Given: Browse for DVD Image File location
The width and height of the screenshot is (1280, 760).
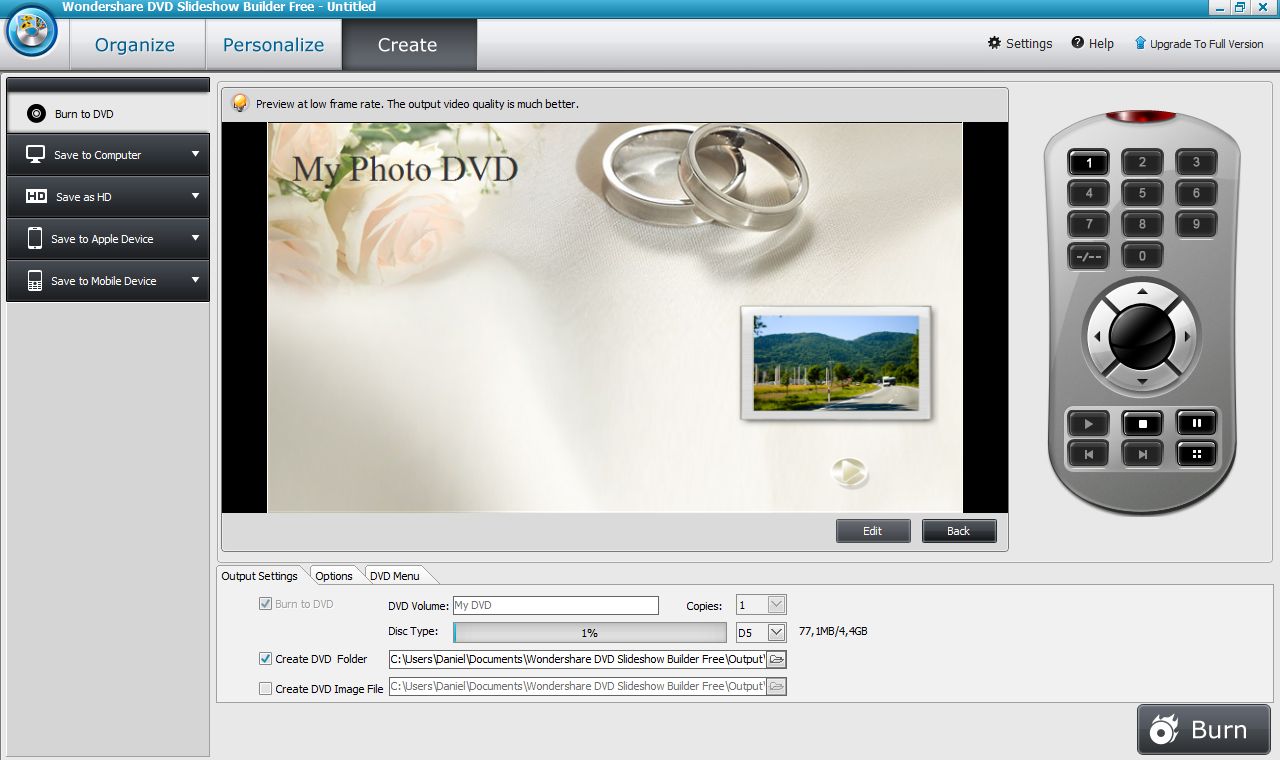Looking at the screenshot, I should pyautogui.click(x=777, y=686).
